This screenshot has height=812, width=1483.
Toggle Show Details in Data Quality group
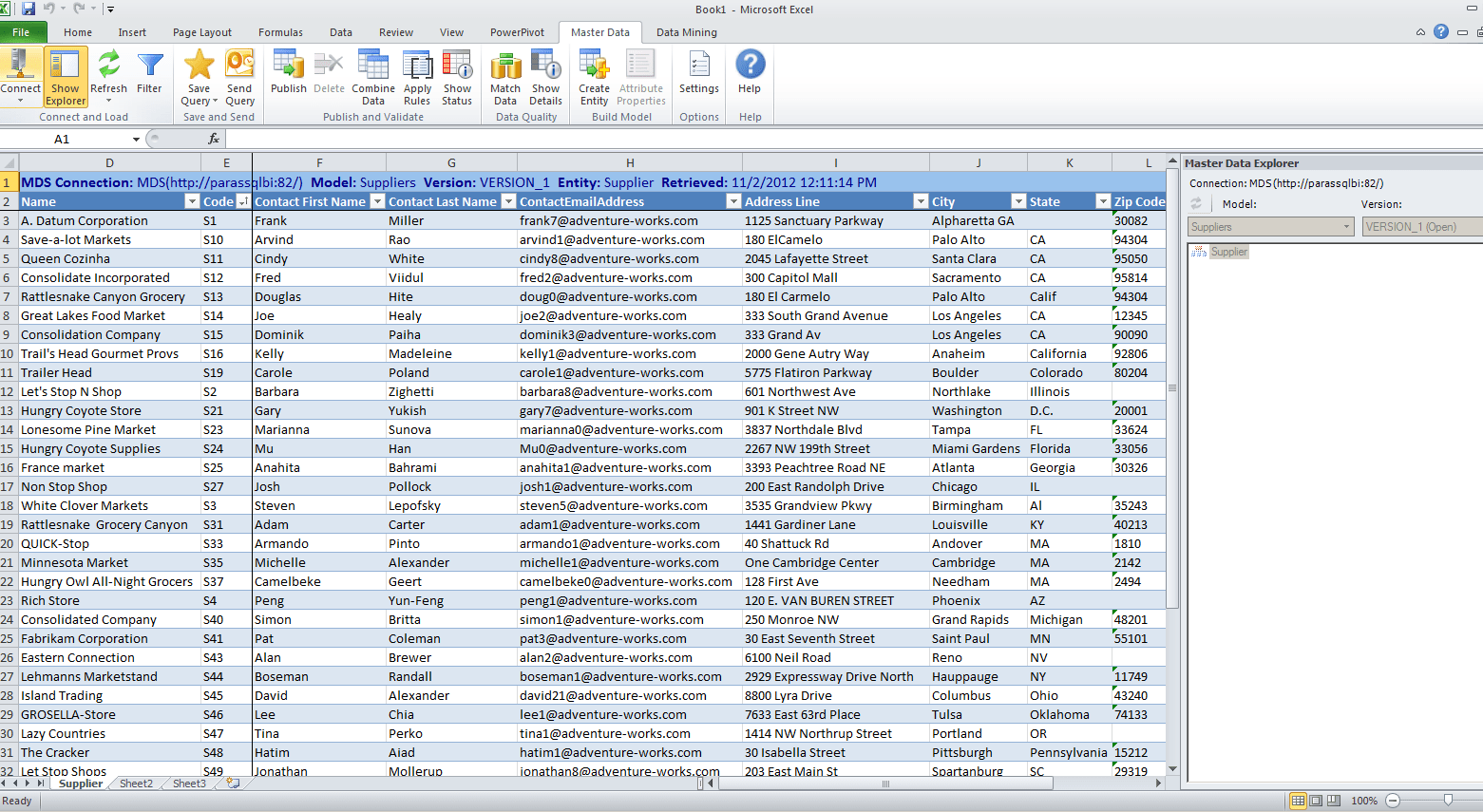[545, 76]
